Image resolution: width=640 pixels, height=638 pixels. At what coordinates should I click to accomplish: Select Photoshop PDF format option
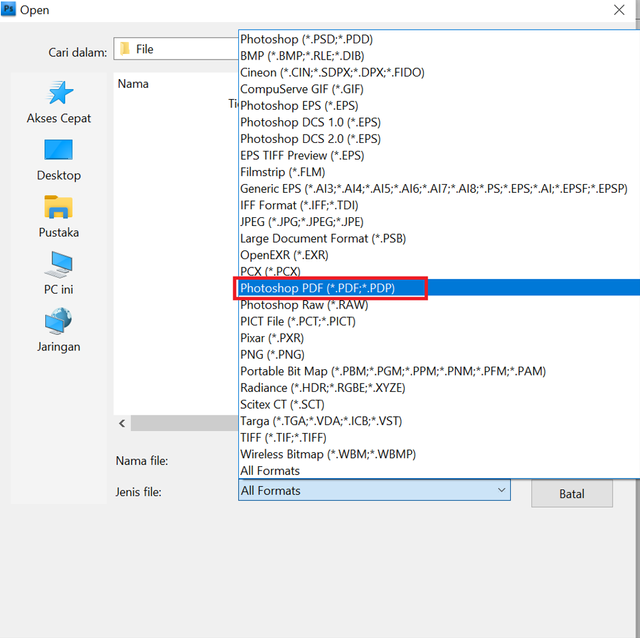pos(439,288)
